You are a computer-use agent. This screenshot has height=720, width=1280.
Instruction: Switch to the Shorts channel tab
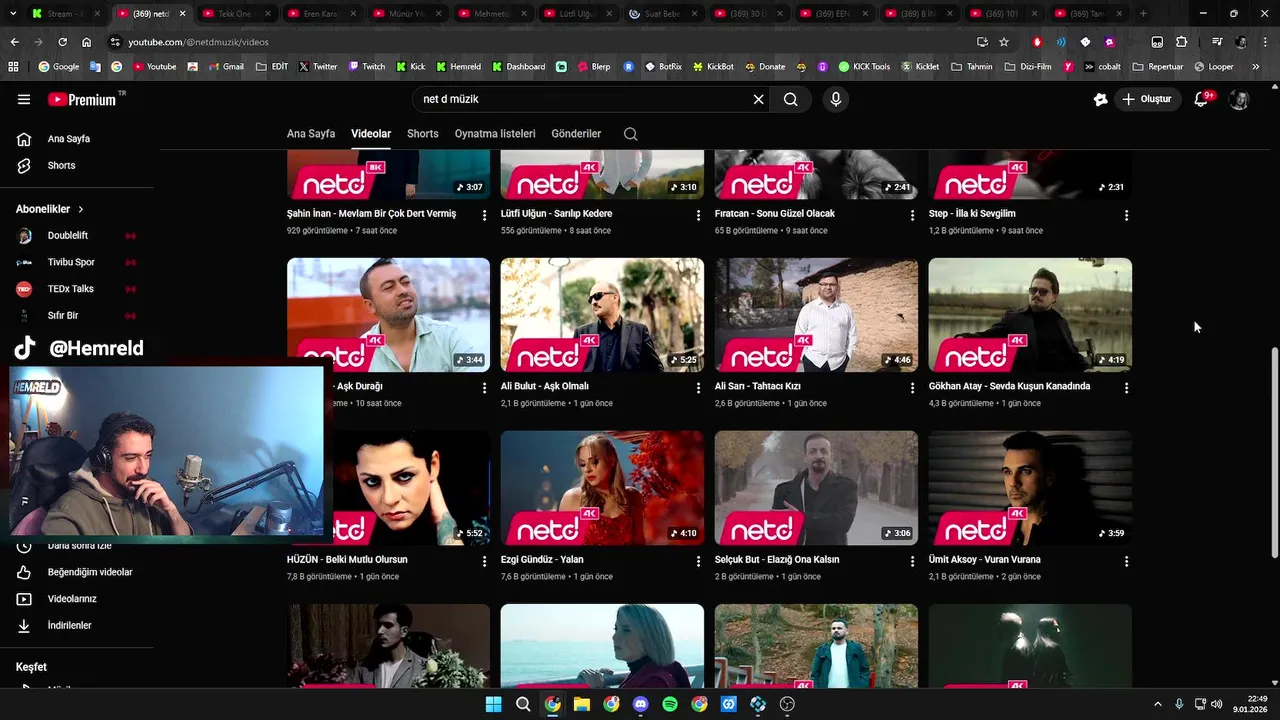(x=423, y=133)
